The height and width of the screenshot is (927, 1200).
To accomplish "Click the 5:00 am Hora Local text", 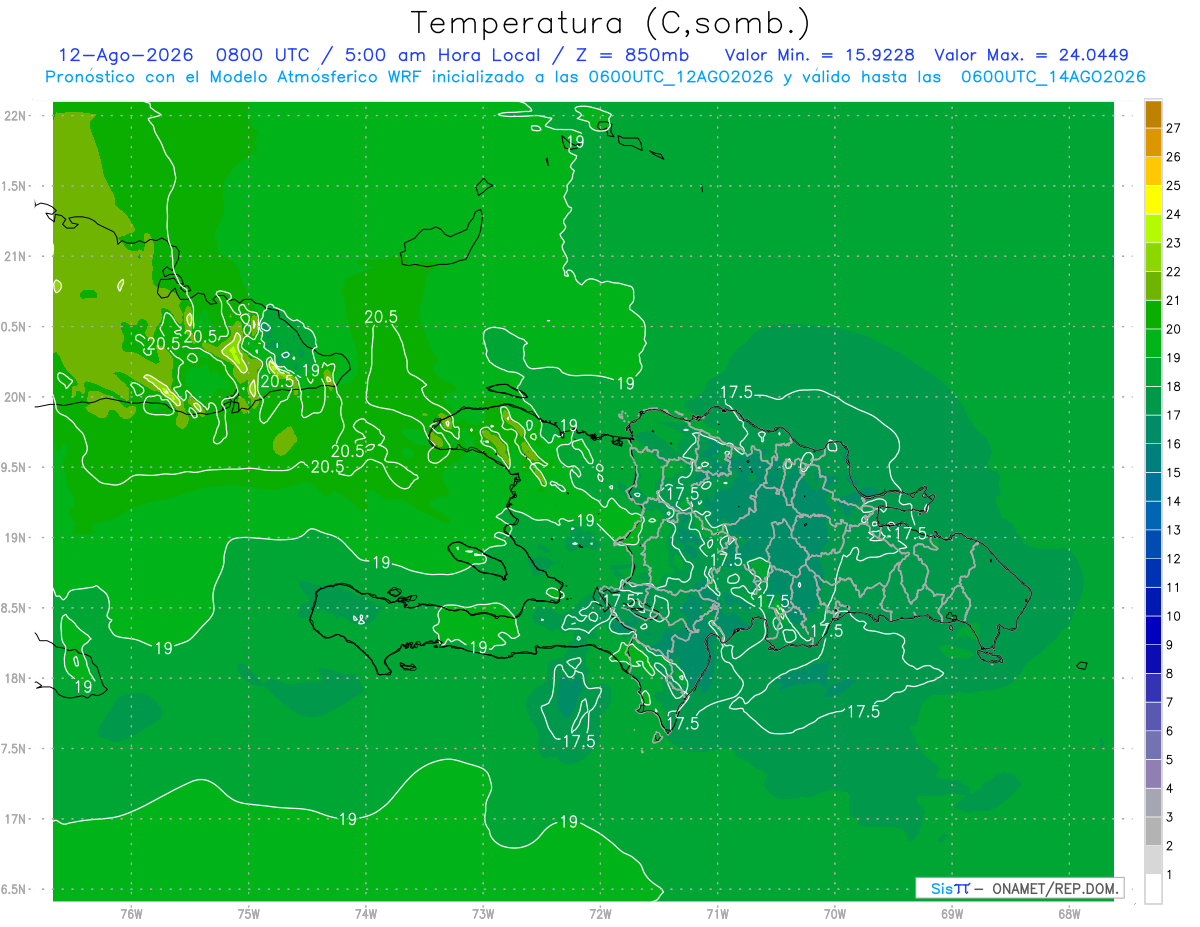I will click(x=443, y=55).
